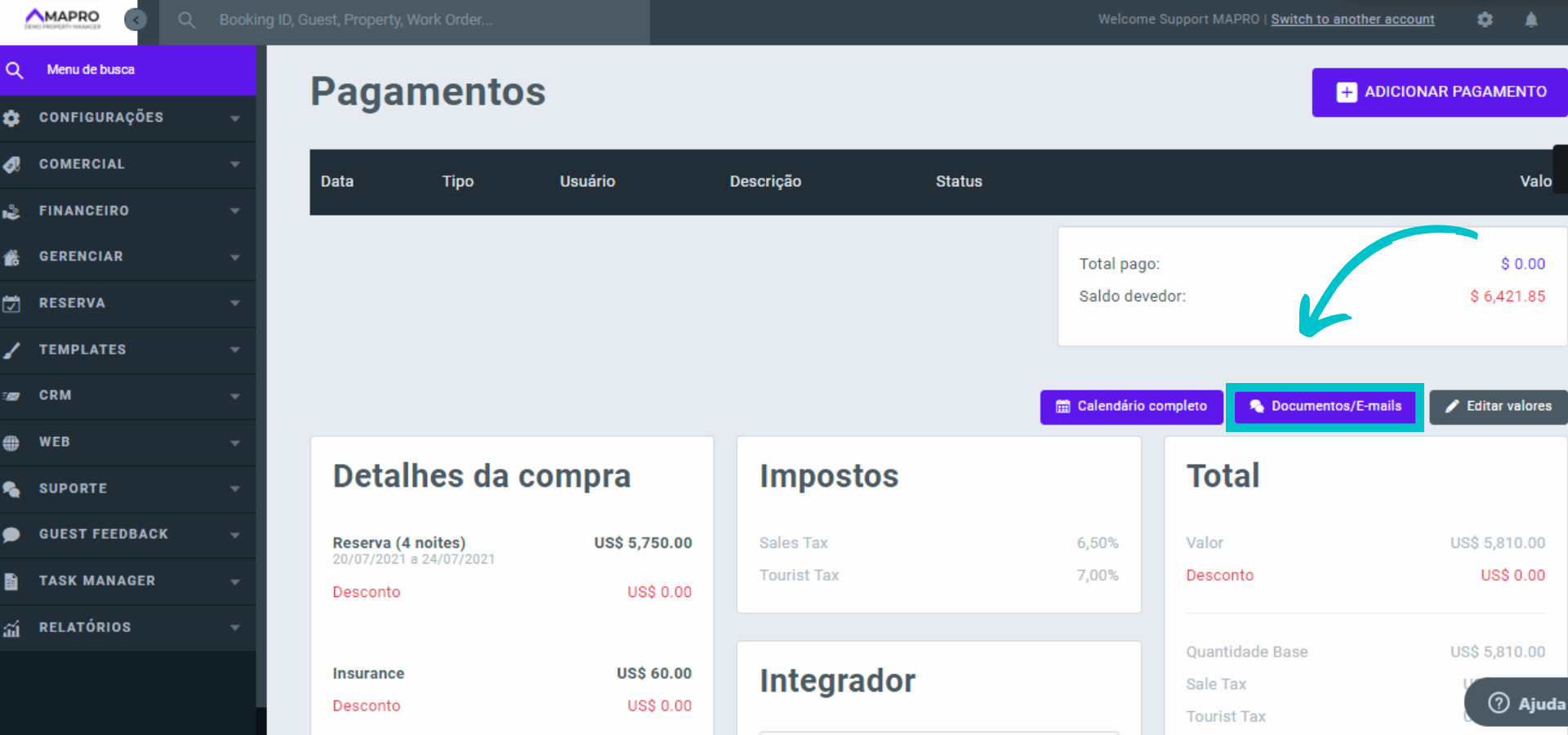Screen dimensions: 1568x735
Task: Click the Financeiro sidebar icon
Action: point(11,212)
